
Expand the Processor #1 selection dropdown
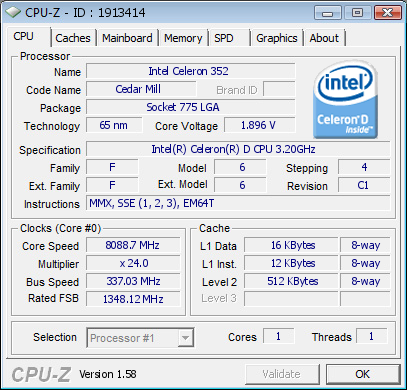[x=140, y=338]
